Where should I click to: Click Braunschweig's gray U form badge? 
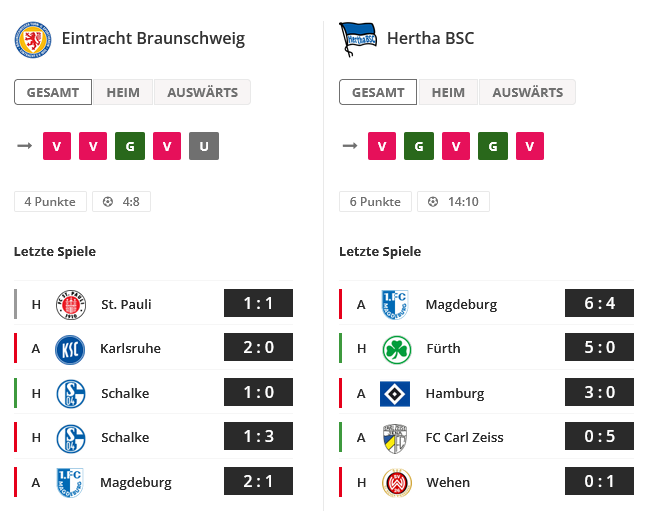[x=204, y=146]
